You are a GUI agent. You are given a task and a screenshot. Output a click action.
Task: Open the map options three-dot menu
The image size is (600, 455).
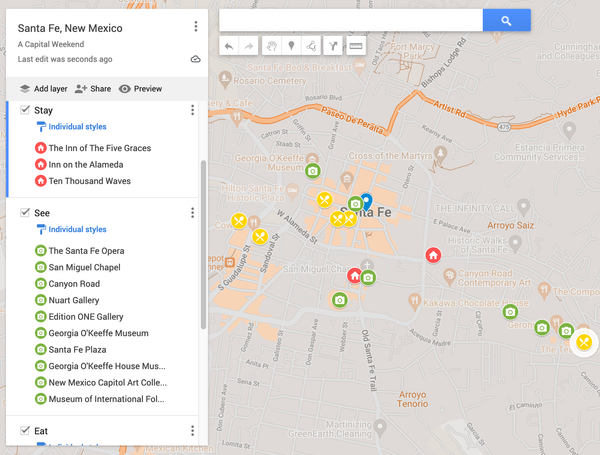[196, 26]
